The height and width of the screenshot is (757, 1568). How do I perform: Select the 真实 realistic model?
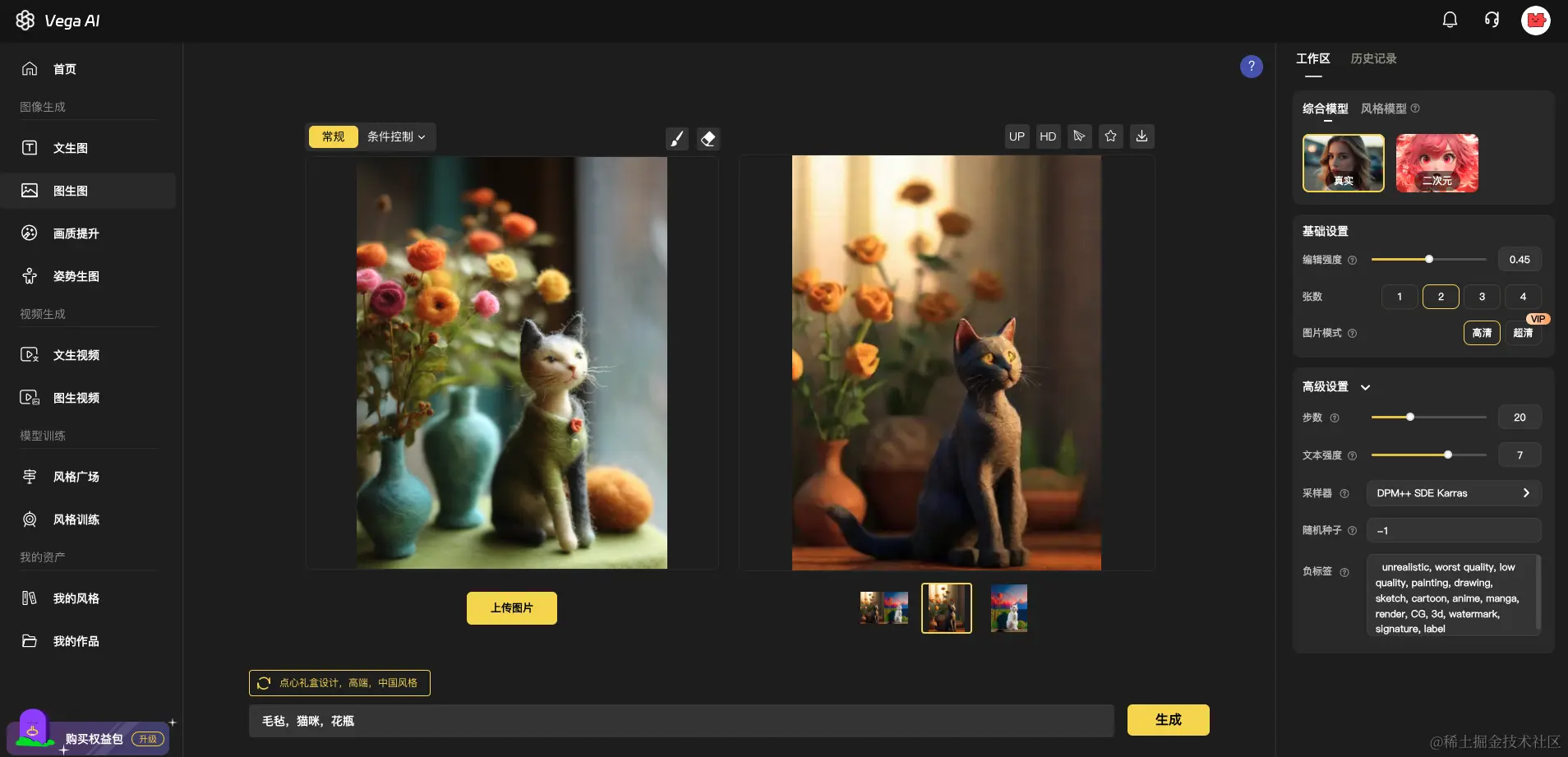[1343, 163]
